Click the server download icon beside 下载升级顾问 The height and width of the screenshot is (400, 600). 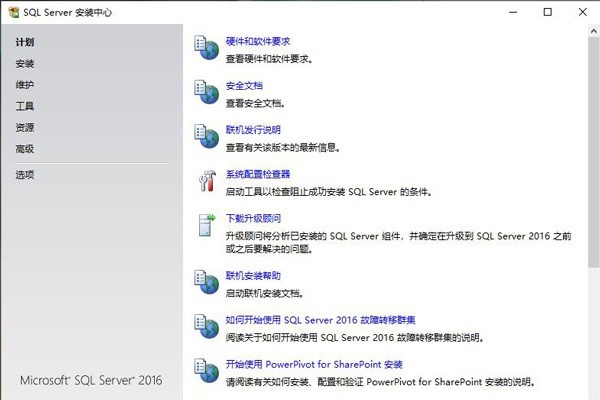[207, 225]
